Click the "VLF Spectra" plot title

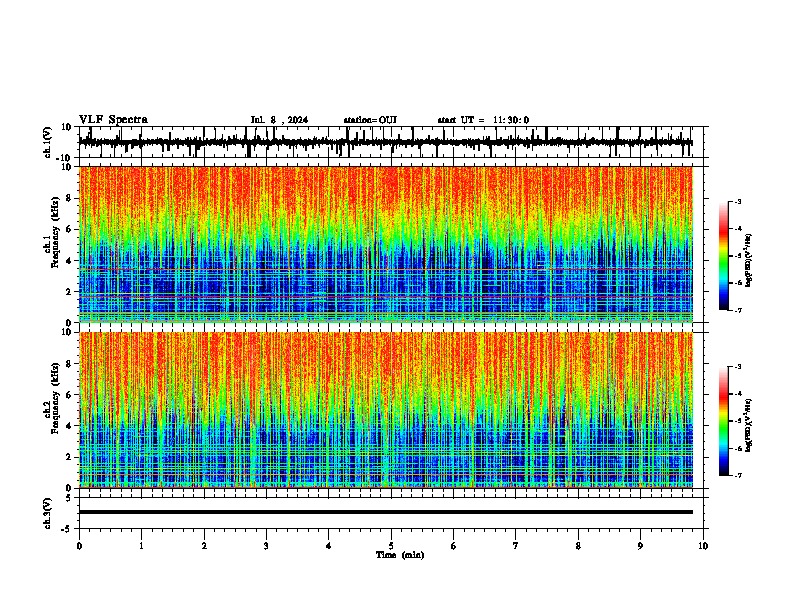pos(113,120)
